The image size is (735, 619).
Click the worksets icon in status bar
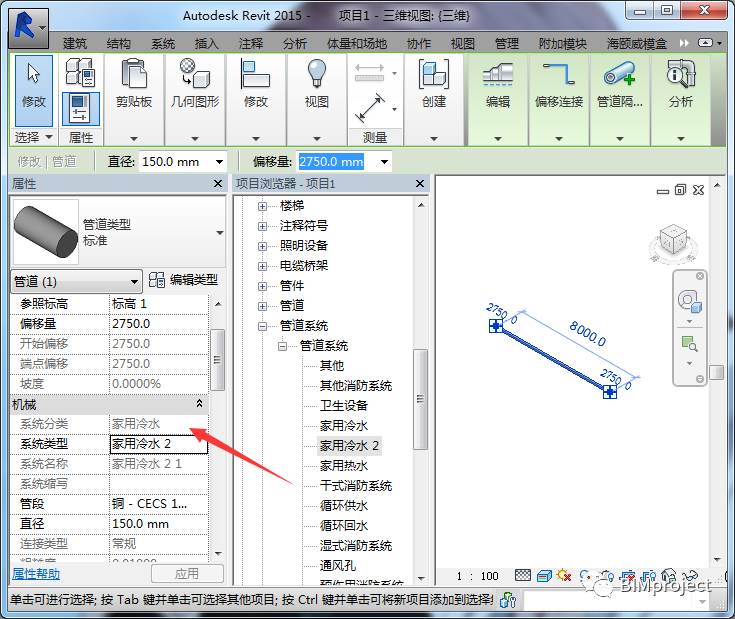(508, 599)
